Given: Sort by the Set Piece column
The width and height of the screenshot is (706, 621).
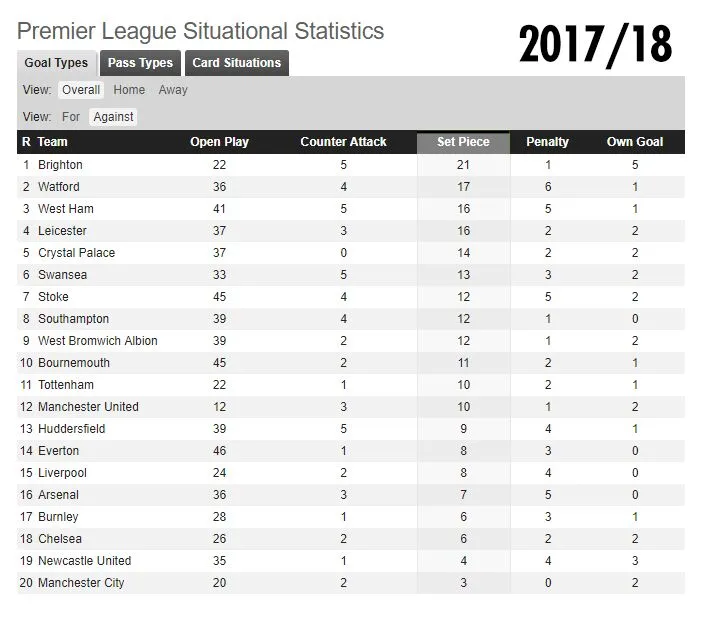Looking at the screenshot, I should [x=463, y=142].
